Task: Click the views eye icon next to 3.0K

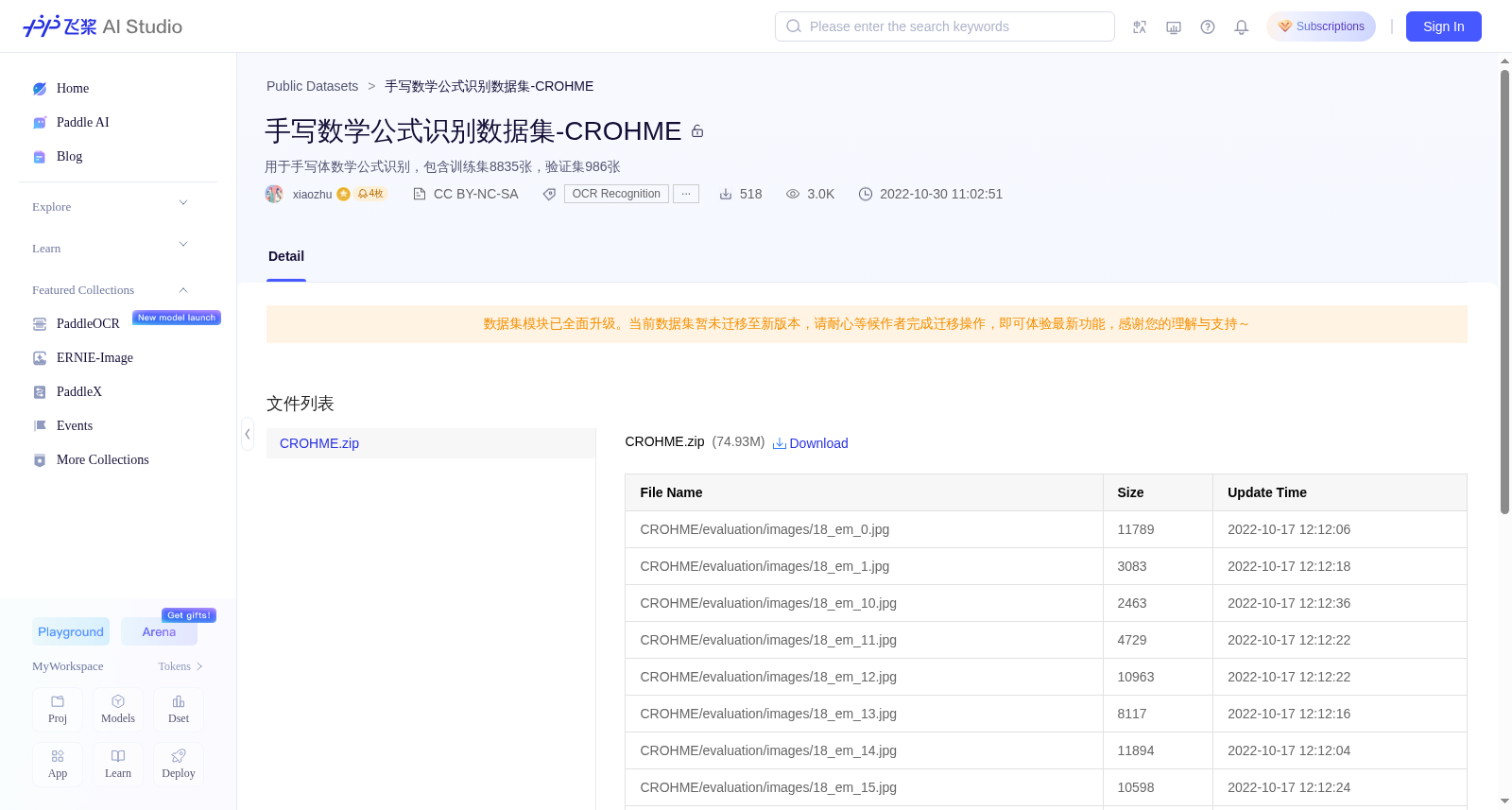Action: (793, 194)
